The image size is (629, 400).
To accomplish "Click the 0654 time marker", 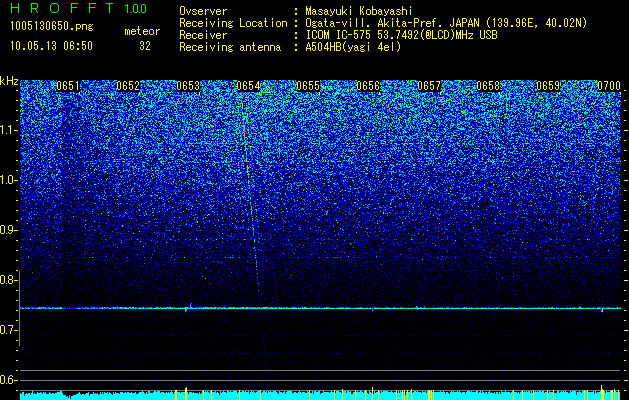I will 248,86.
